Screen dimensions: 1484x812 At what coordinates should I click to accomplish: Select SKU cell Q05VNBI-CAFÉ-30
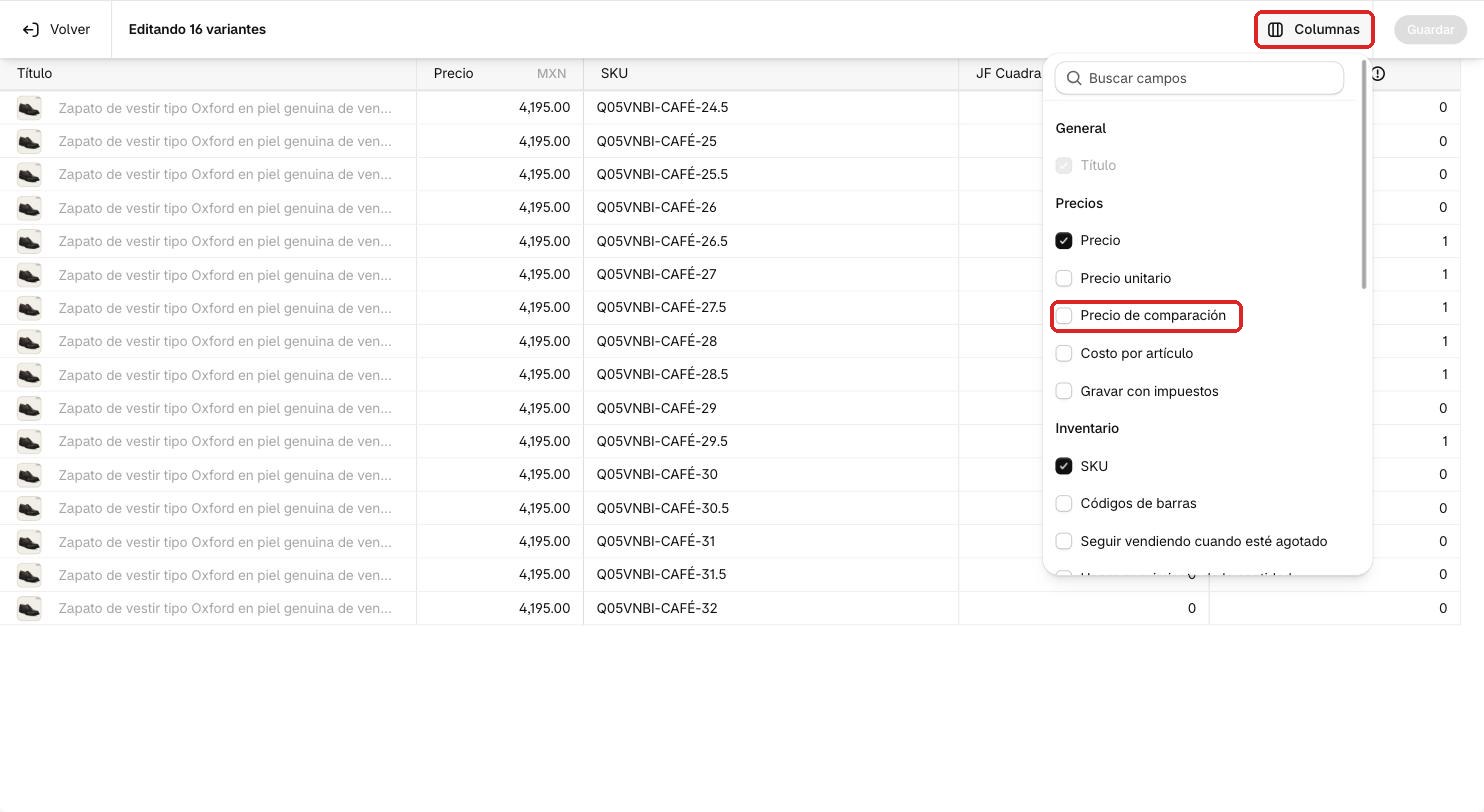[771, 475]
